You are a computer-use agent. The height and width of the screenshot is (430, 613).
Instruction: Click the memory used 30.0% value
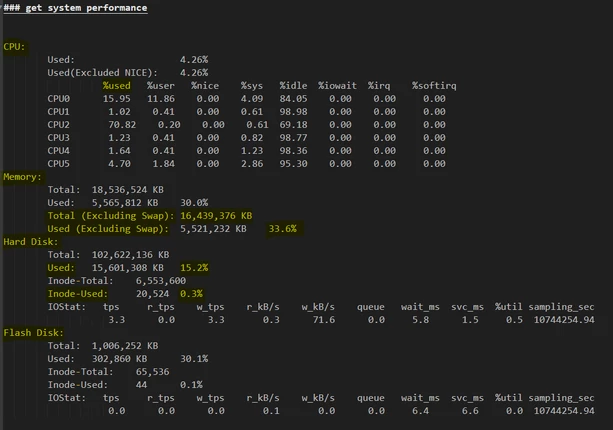coord(194,202)
